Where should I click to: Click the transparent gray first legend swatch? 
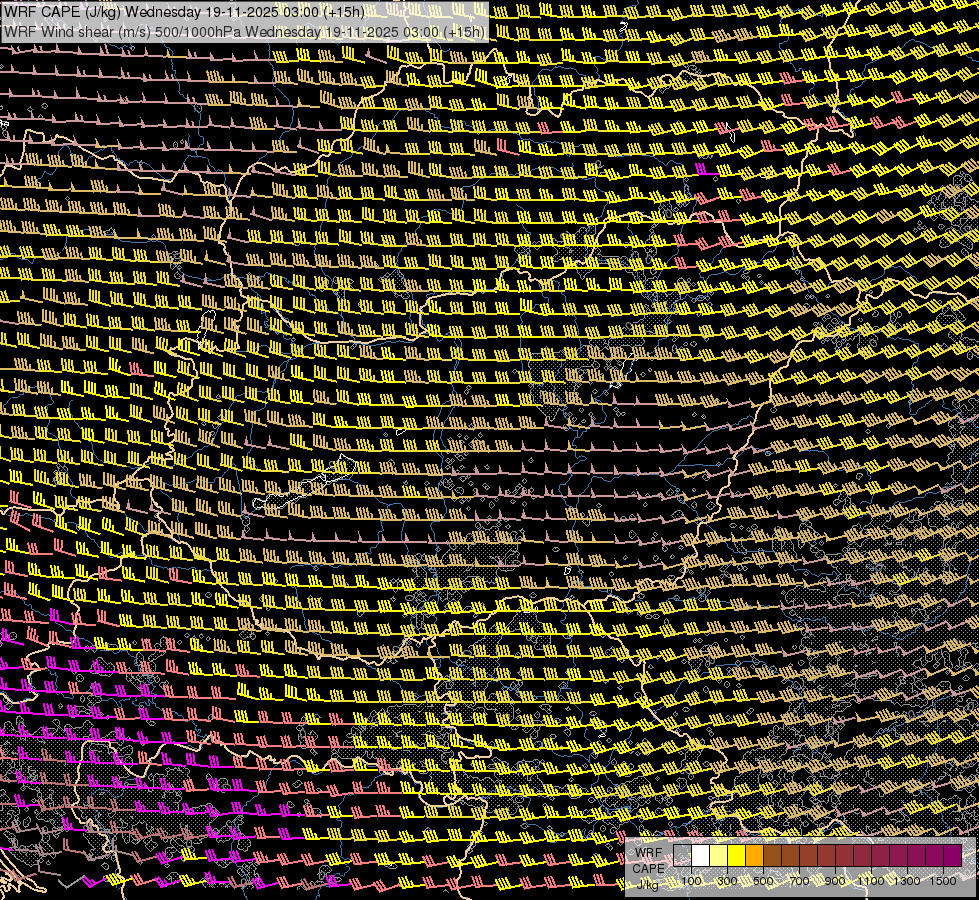click(x=682, y=856)
